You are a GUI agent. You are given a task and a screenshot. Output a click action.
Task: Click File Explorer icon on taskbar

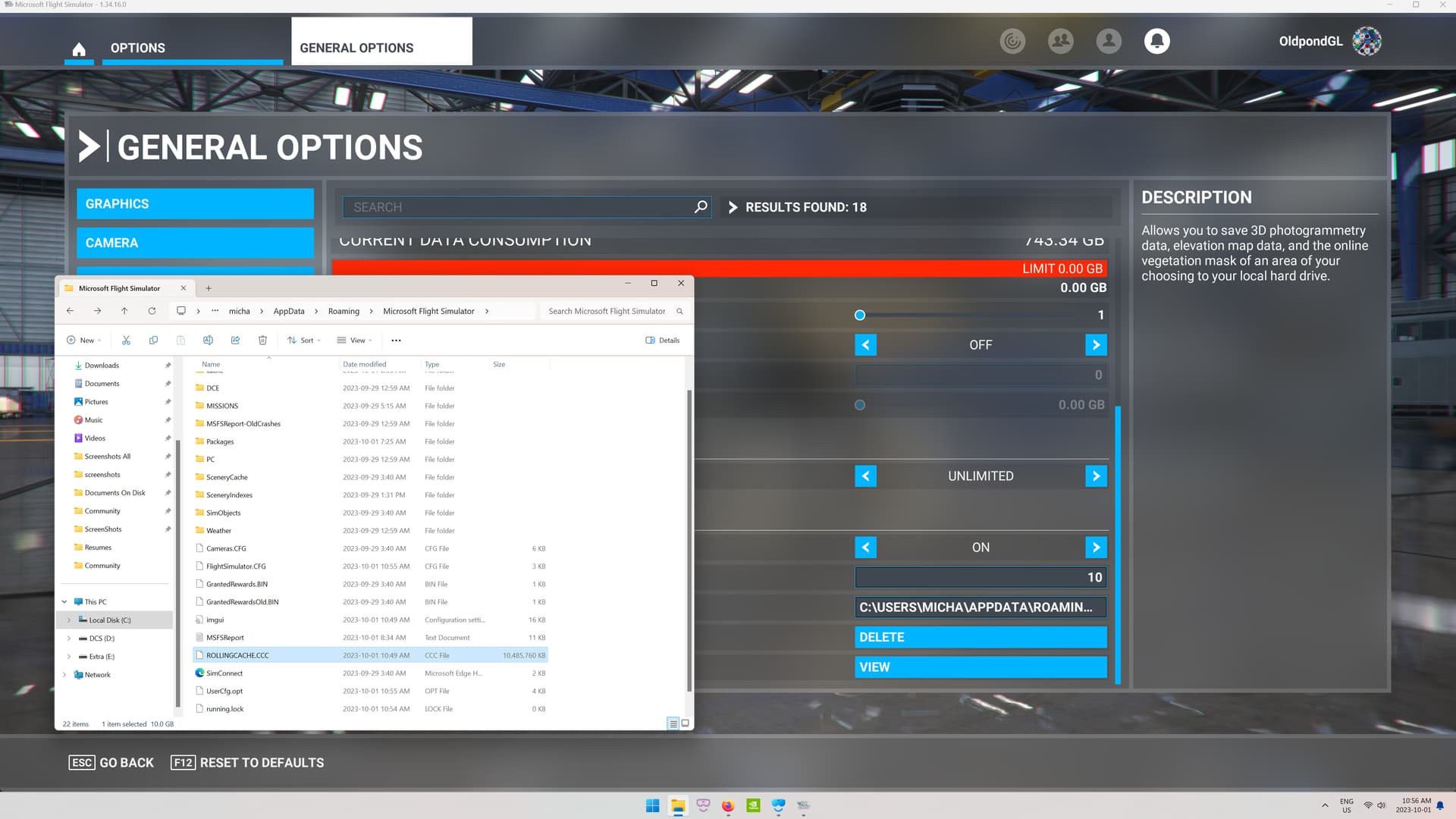678,805
